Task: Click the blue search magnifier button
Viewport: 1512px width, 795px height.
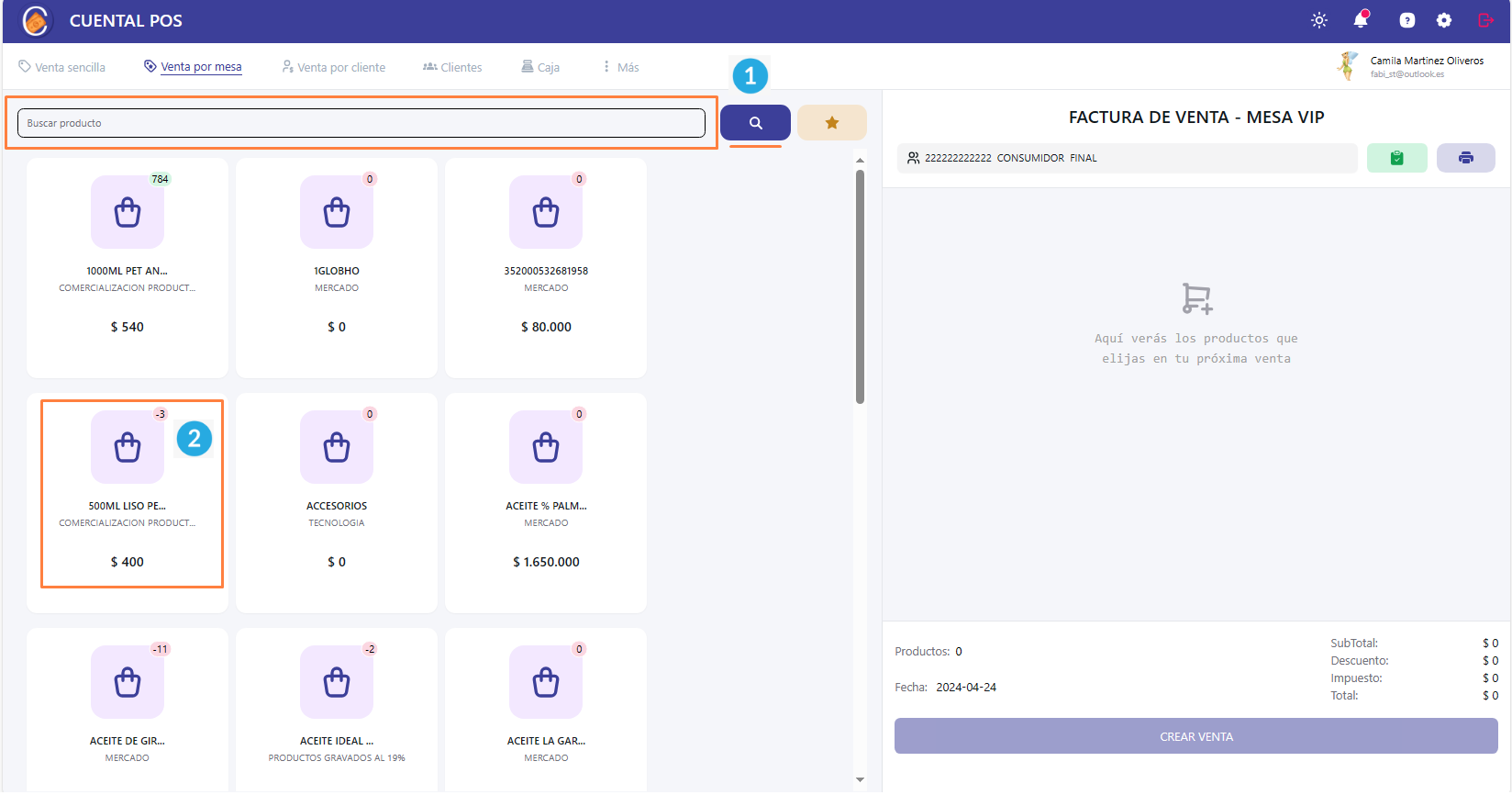Action: 755,123
